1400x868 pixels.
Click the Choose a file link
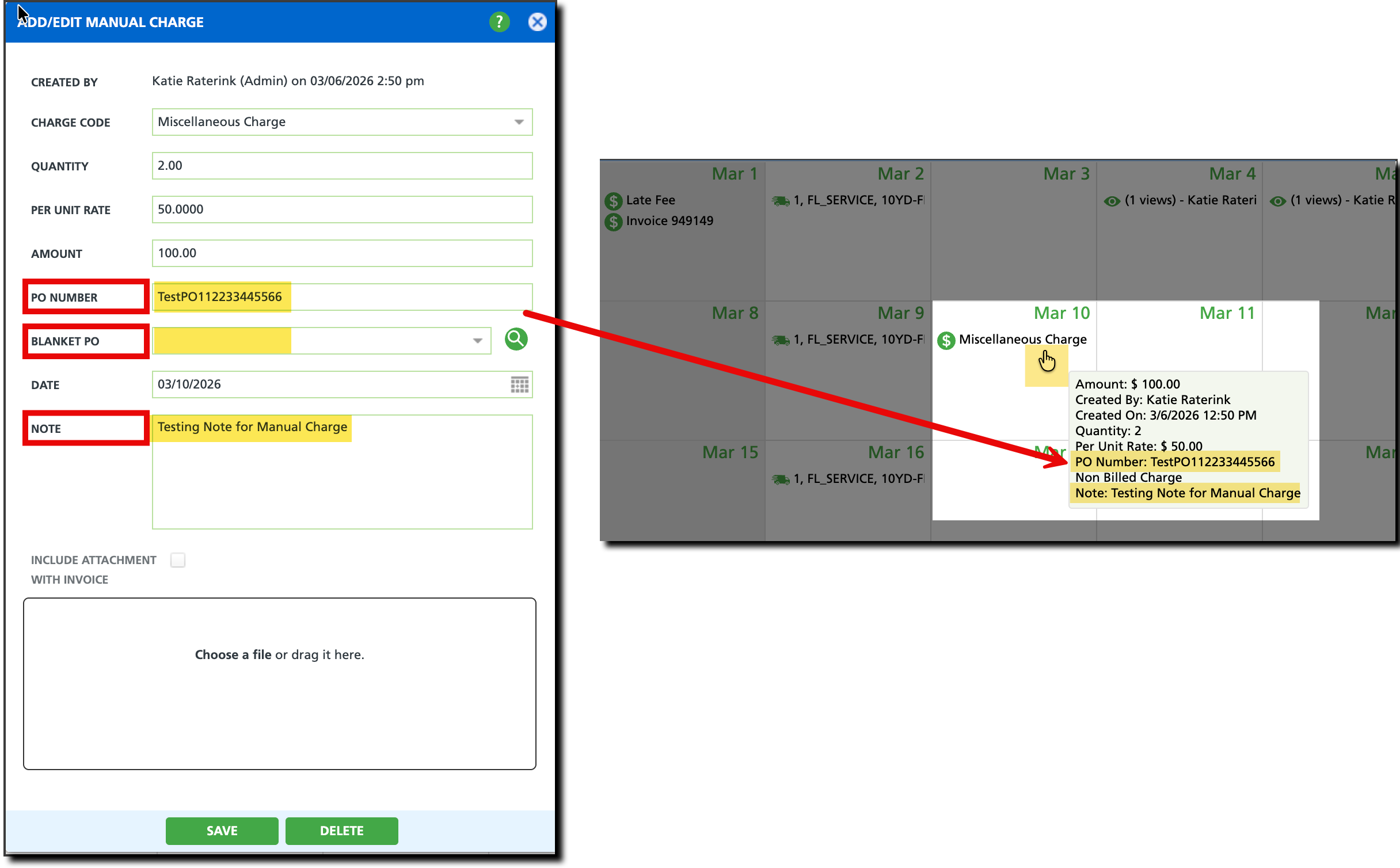pos(233,654)
